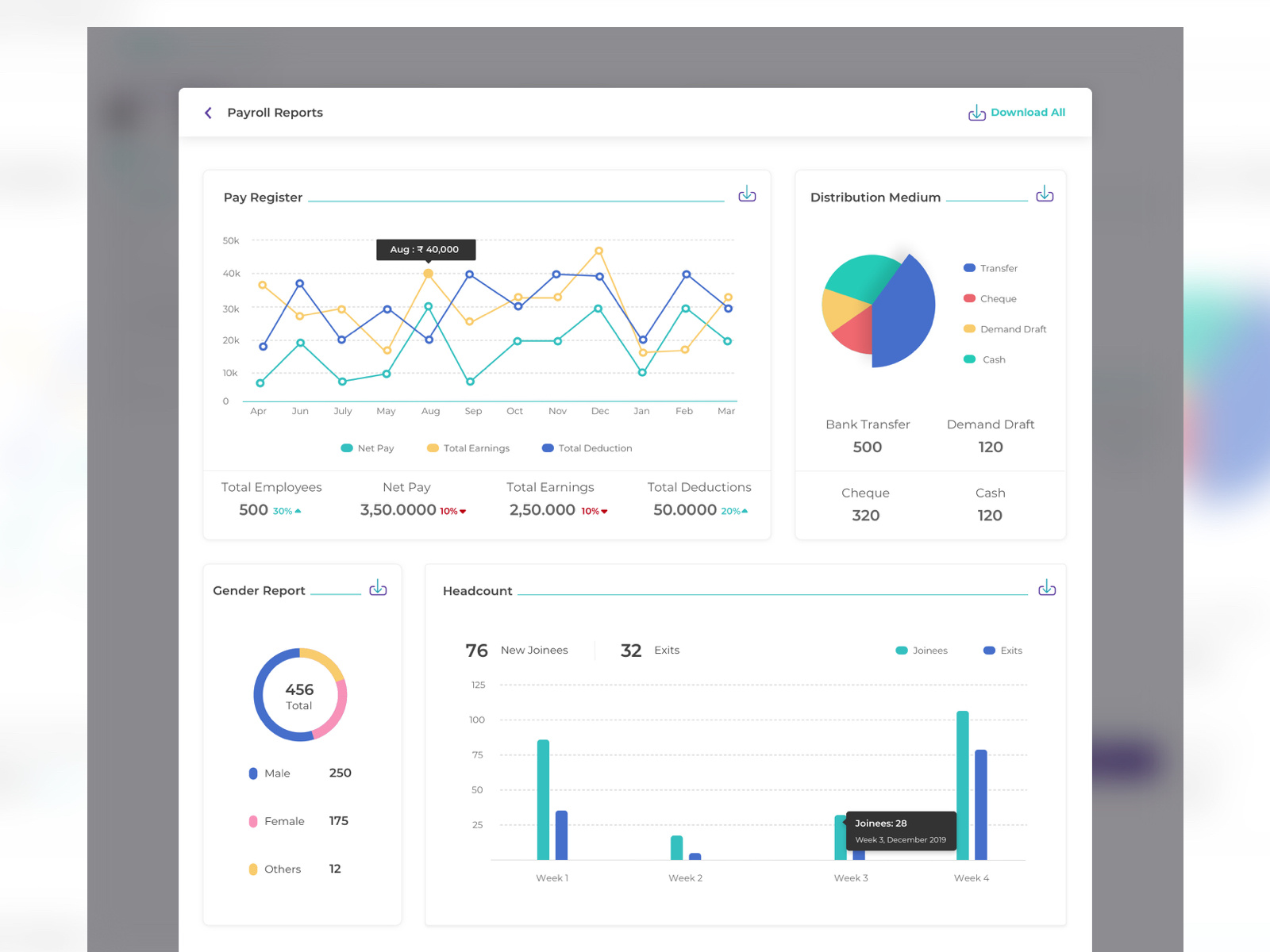Screen dimensions: 1270x952
Task: Download the Gender Report chart
Action: point(378,588)
